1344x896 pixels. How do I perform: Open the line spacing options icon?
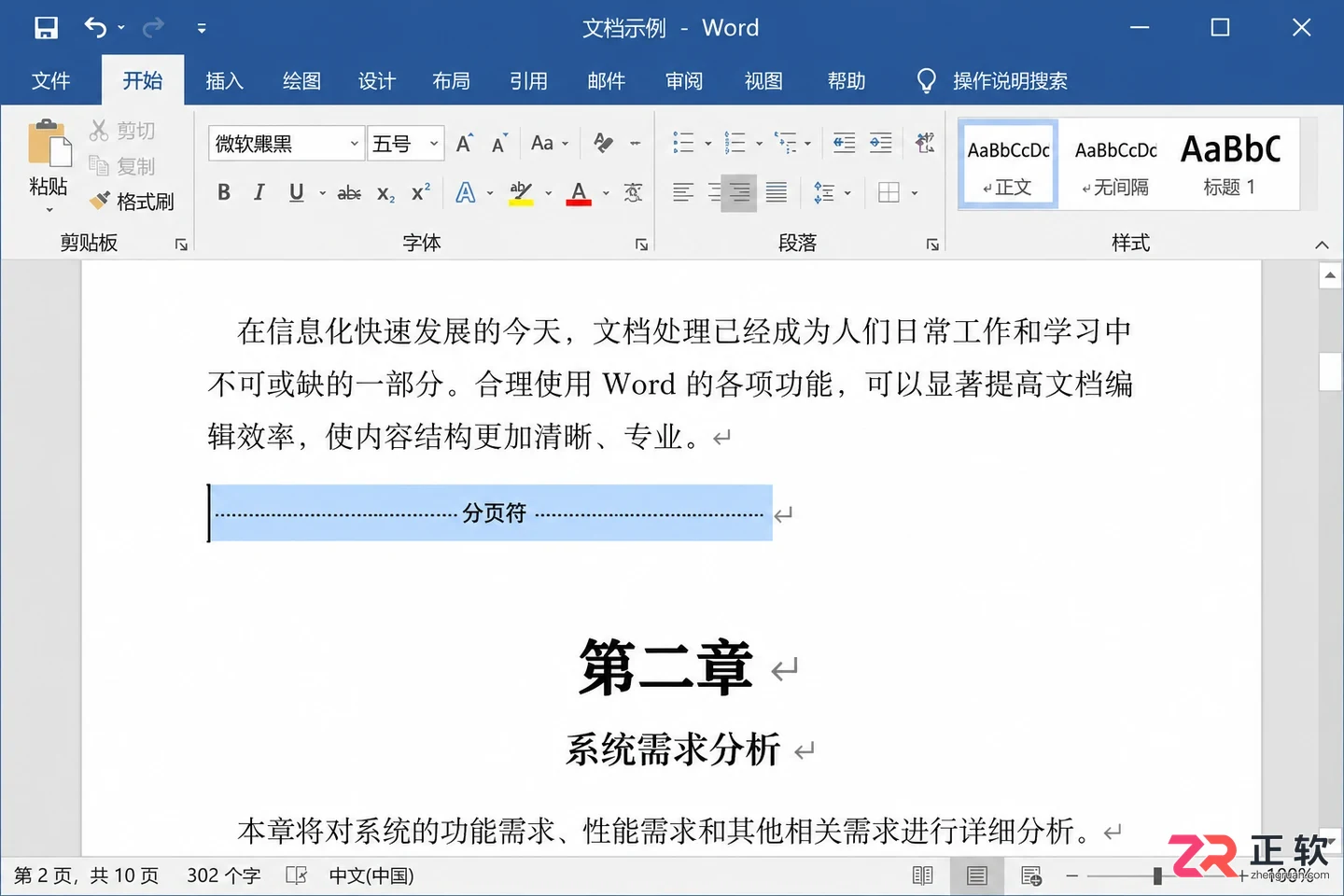point(823,192)
